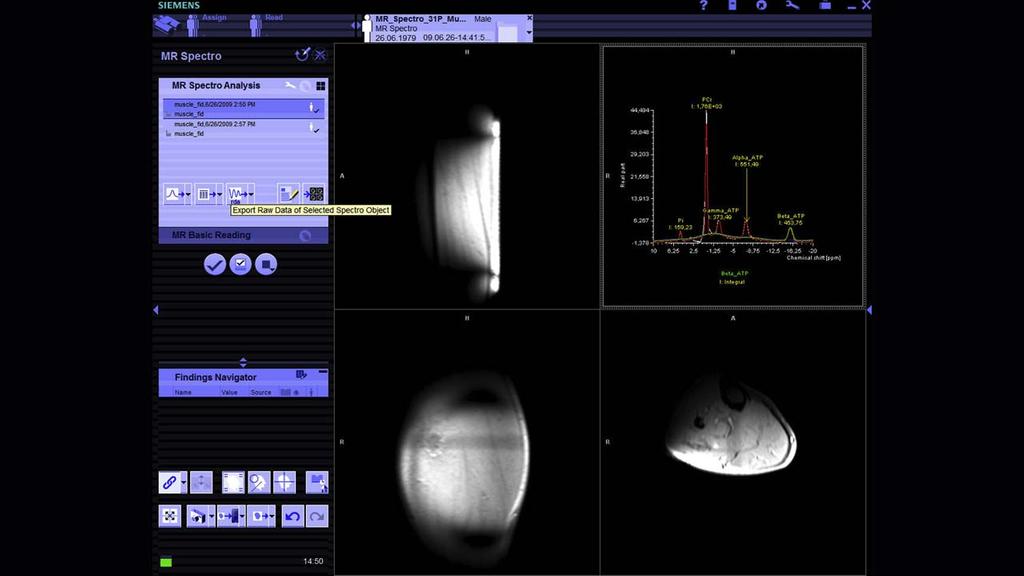The width and height of the screenshot is (1024, 576).
Task: Click the checkbox circle button below MR Basic Reading
Action: click(240, 264)
